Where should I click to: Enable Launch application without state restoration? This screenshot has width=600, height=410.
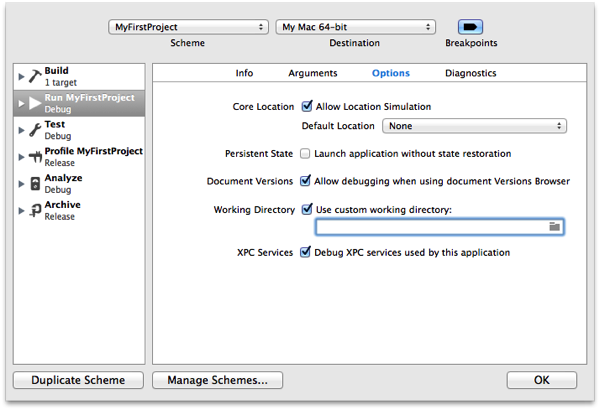coord(305,154)
